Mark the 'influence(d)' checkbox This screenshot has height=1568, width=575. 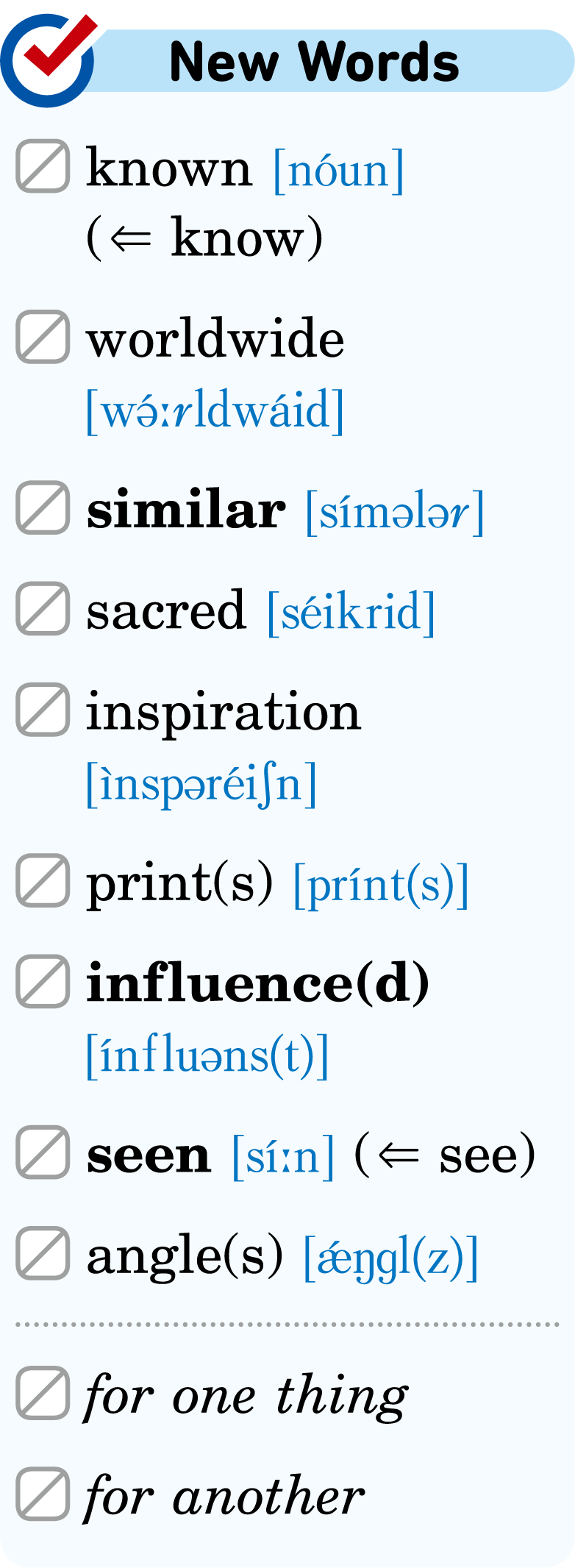tap(43, 981)
